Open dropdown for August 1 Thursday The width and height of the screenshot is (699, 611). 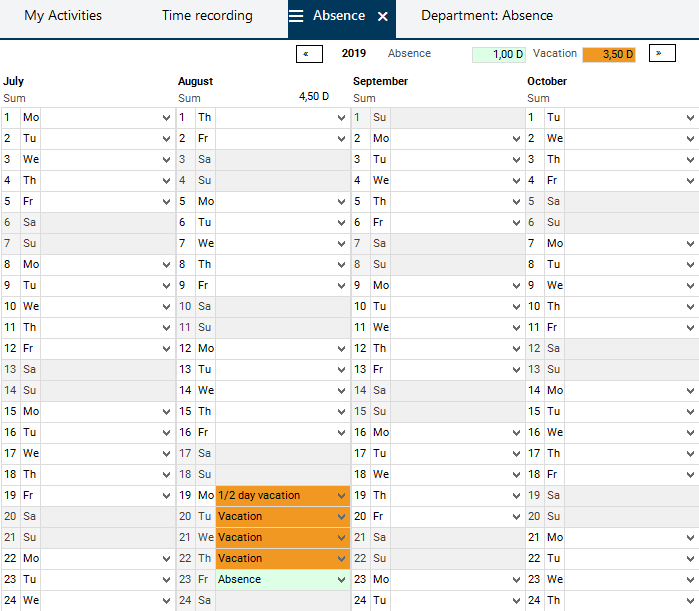342,118
